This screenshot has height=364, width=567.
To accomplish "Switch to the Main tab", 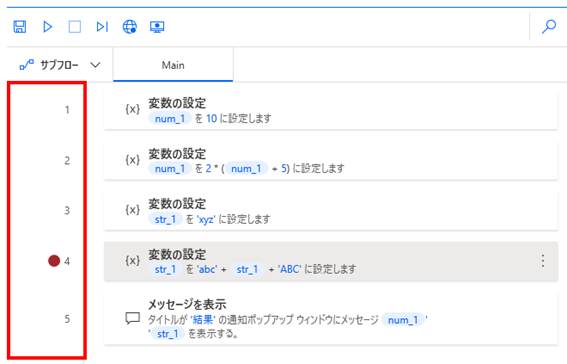I will click(173, 65).
